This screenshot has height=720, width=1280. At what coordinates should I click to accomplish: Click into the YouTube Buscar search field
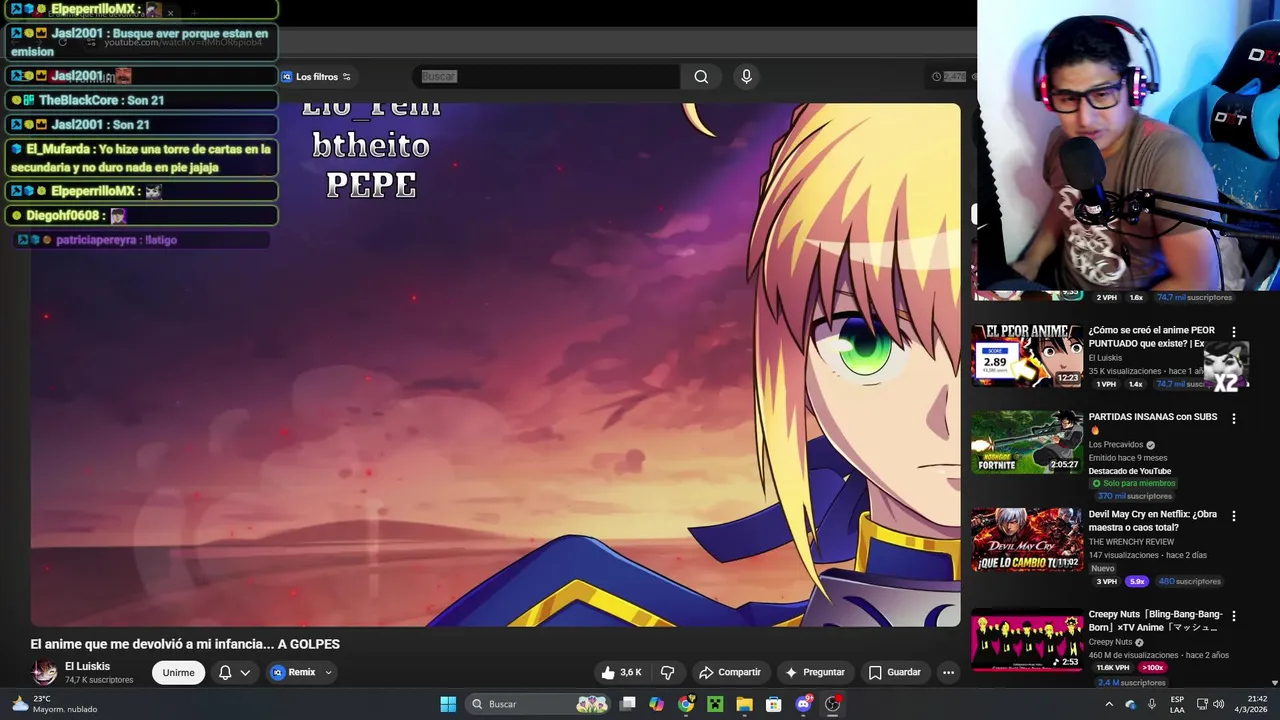548,76
